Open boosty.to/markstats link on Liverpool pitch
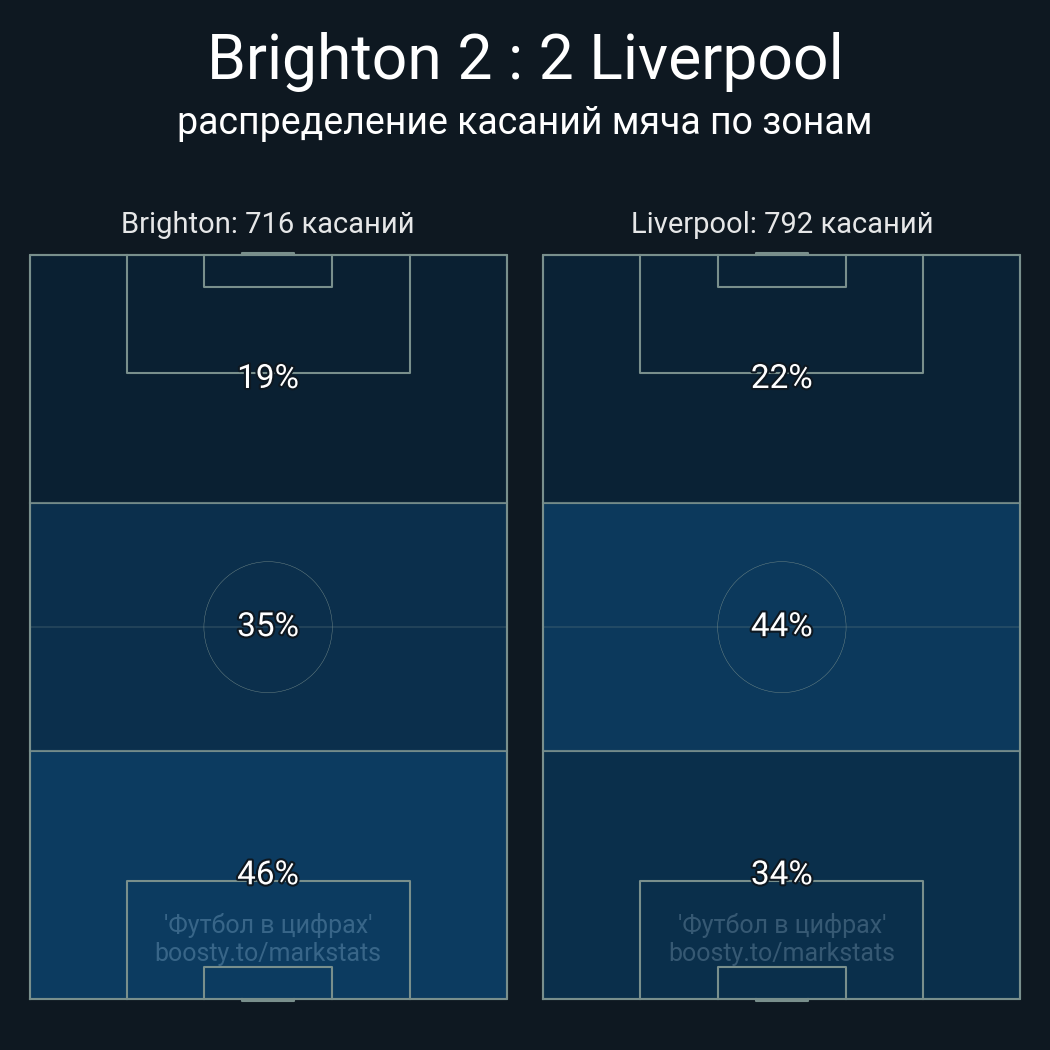The width and height of the screenshot is (1050, 1050). click(782, 952)
